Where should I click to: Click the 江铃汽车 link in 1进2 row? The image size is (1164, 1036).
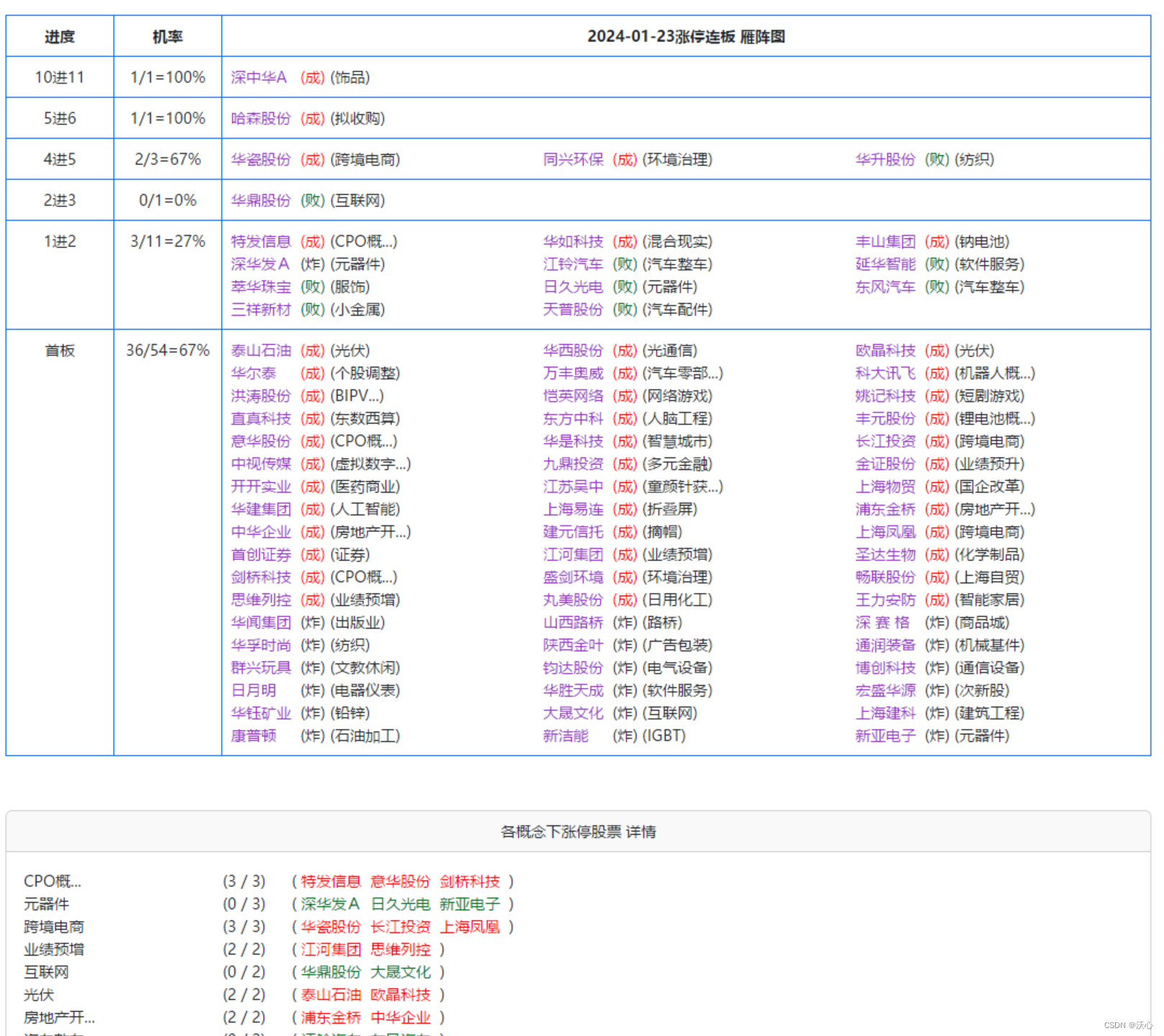(573, 264)
